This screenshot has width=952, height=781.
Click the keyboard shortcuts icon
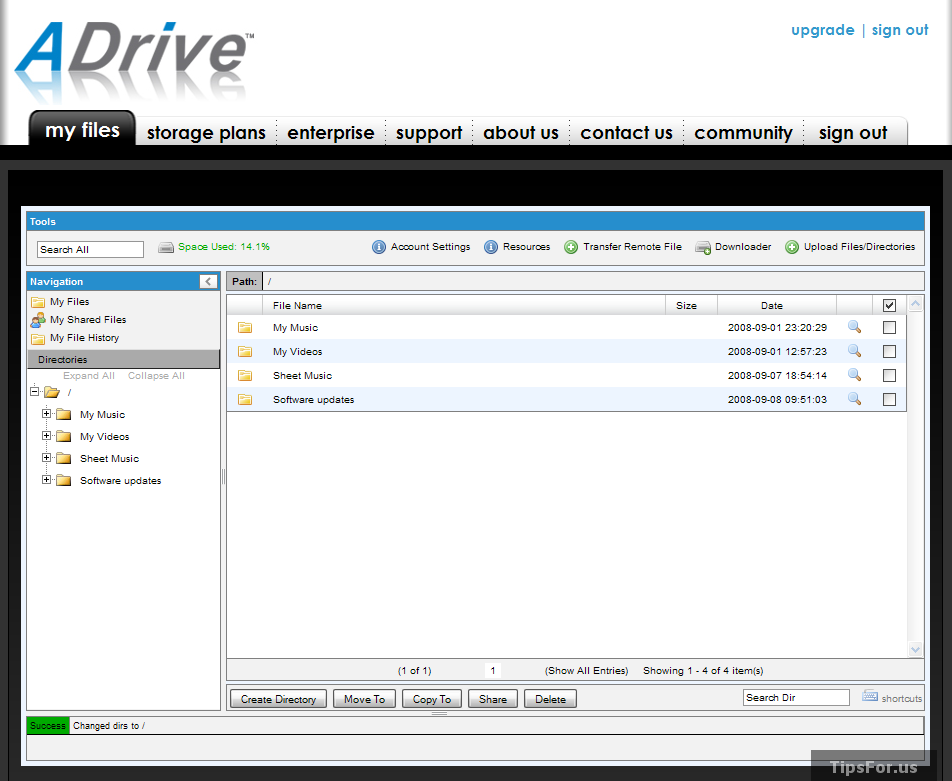pyautogui.click(x=870, y=696)
